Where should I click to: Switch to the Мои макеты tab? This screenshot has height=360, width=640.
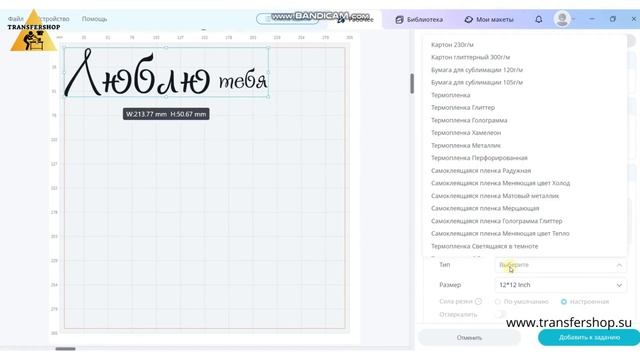click(489, 20)
